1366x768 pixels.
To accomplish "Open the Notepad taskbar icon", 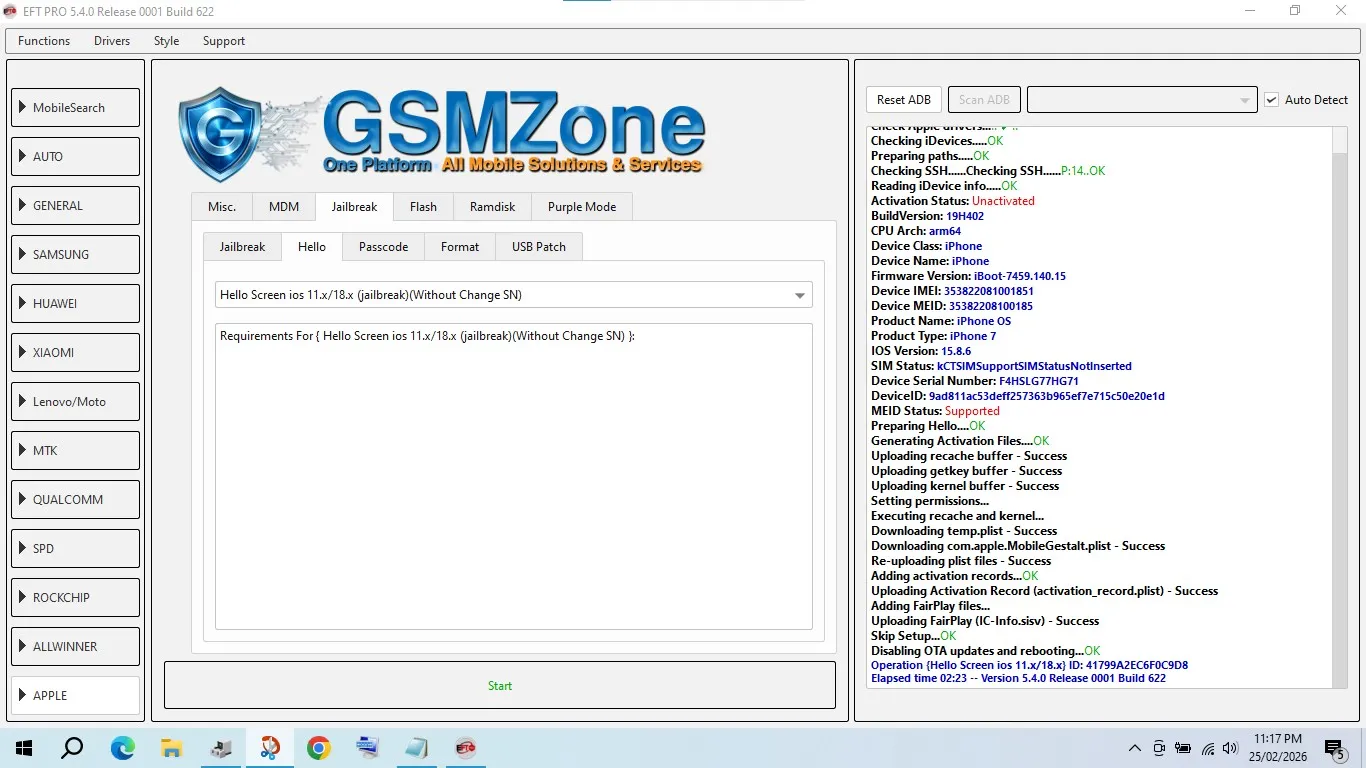I will [416, 748].
